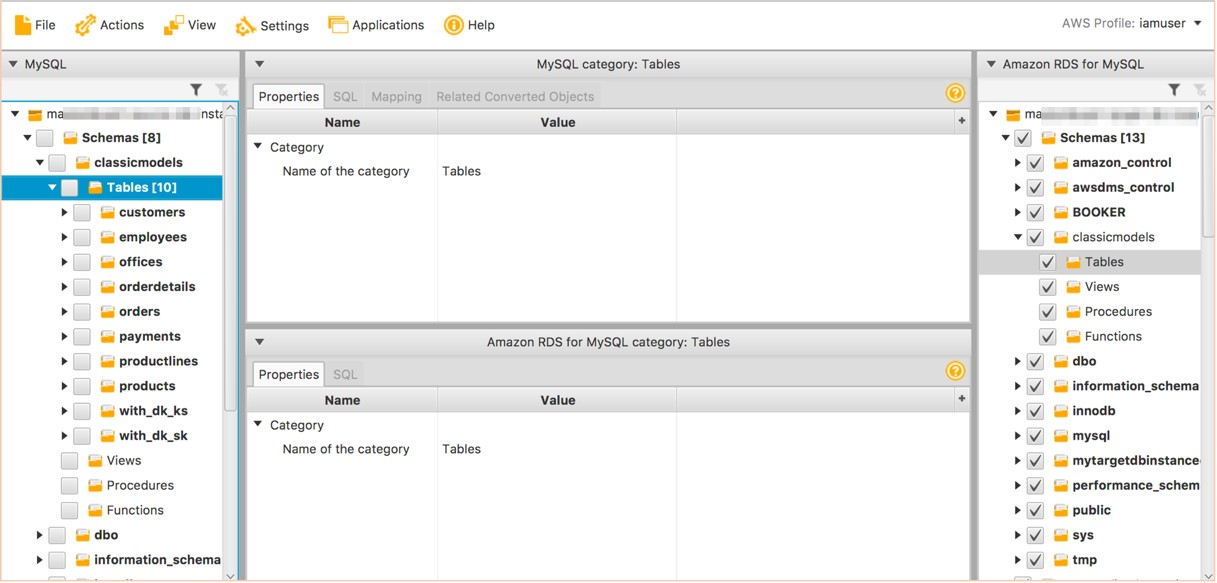Click the Applications icon in the menu bar

336,24
